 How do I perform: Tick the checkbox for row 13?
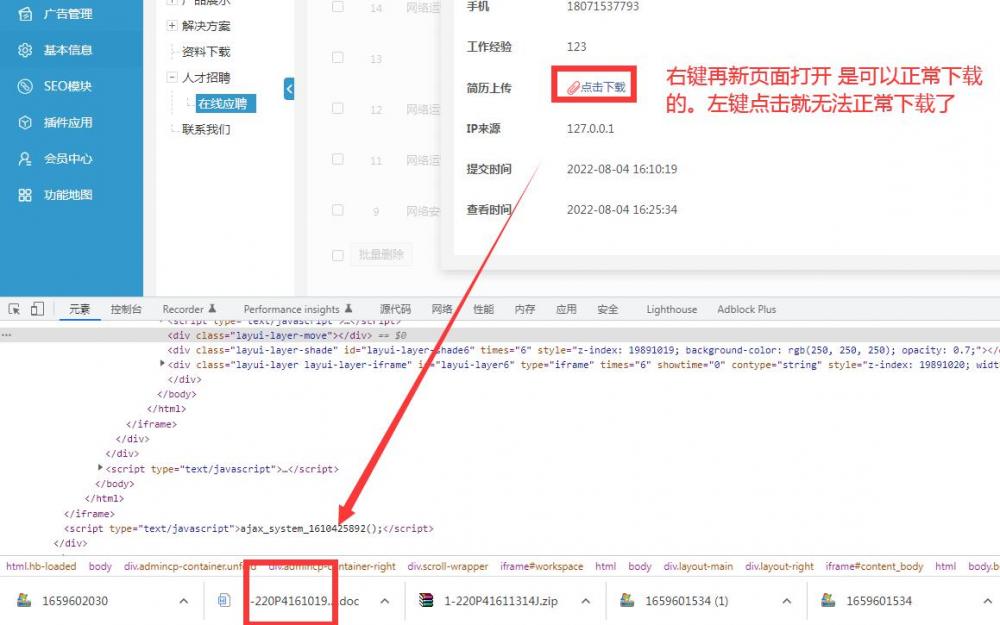pos(338,57)
